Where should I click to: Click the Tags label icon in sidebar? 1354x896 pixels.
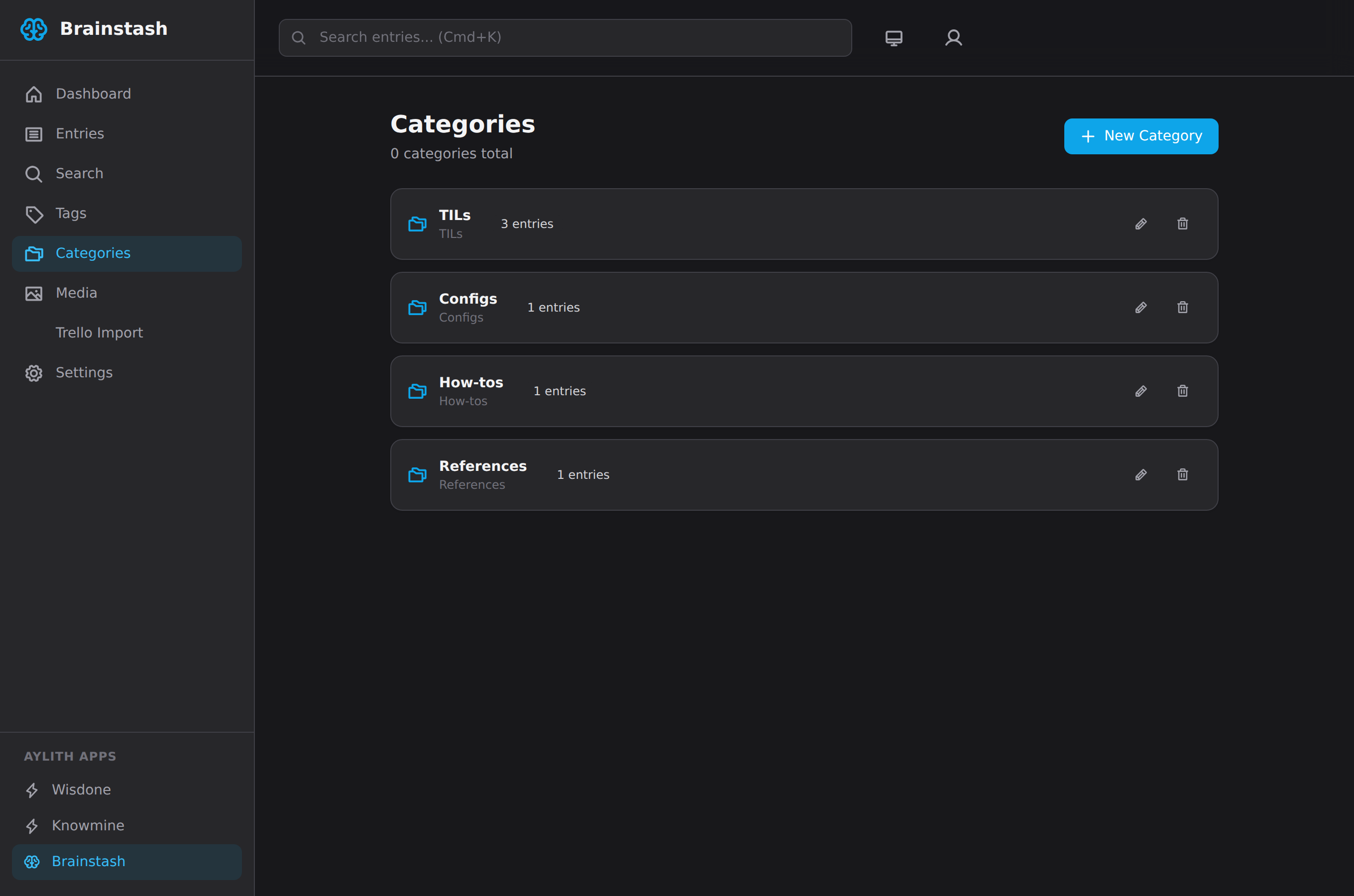click(x=34, y=214)
